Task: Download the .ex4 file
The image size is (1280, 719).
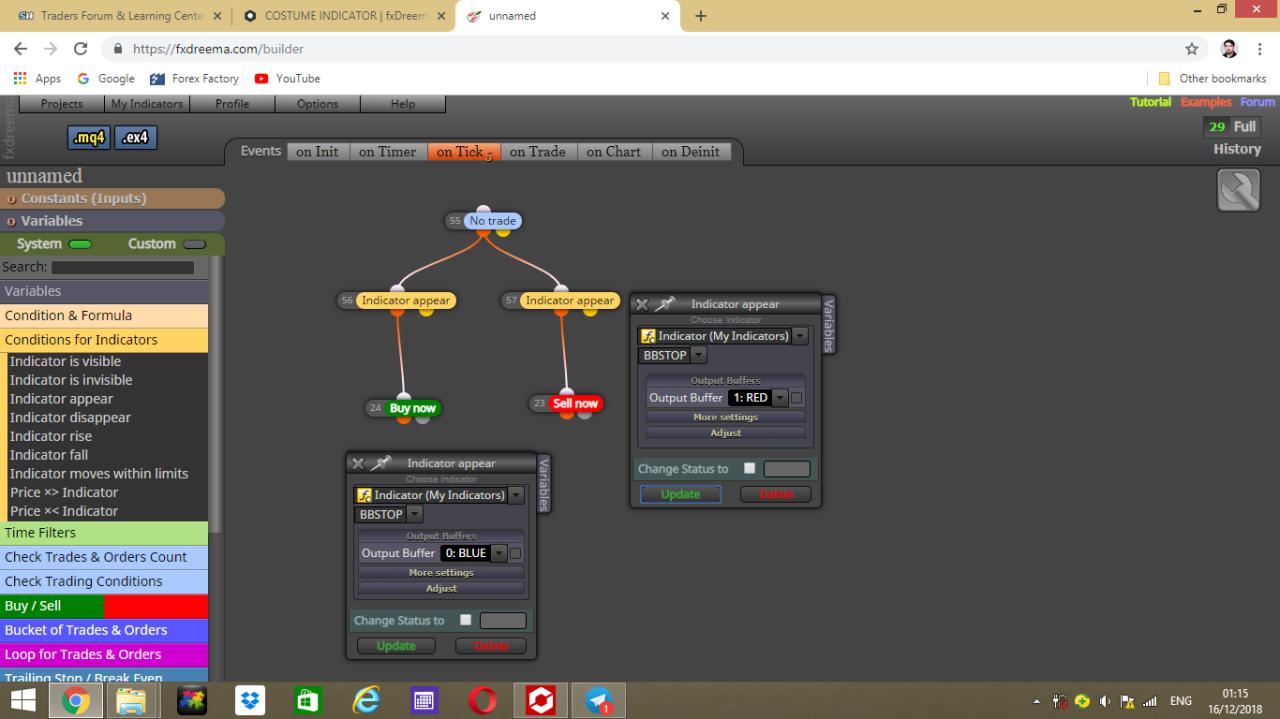Action: tap(135, 138)
